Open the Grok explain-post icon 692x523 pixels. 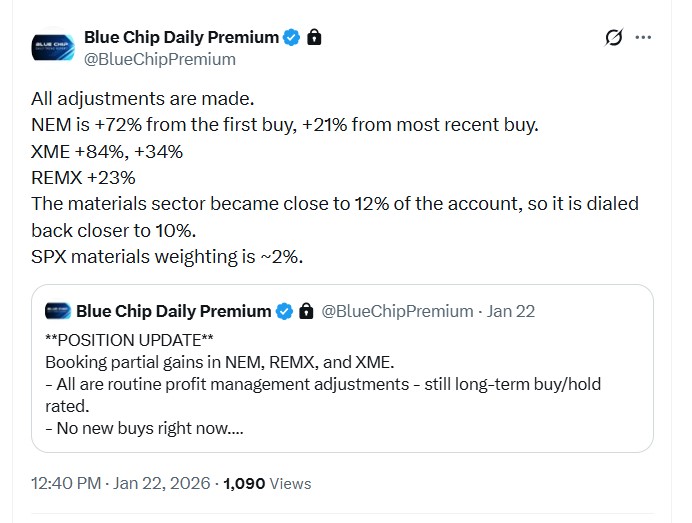615,38
